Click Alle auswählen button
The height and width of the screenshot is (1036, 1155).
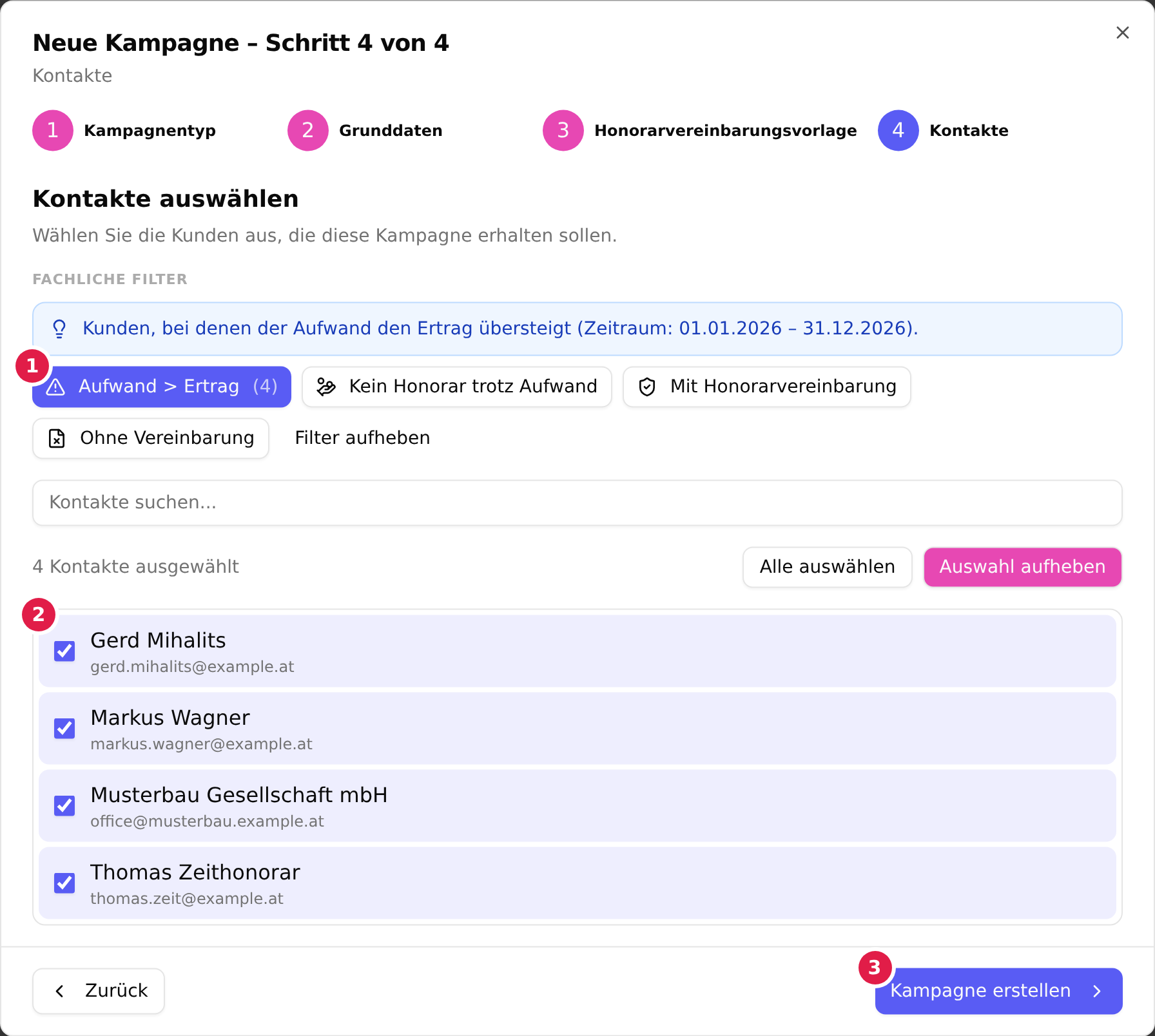pos(828,567)
